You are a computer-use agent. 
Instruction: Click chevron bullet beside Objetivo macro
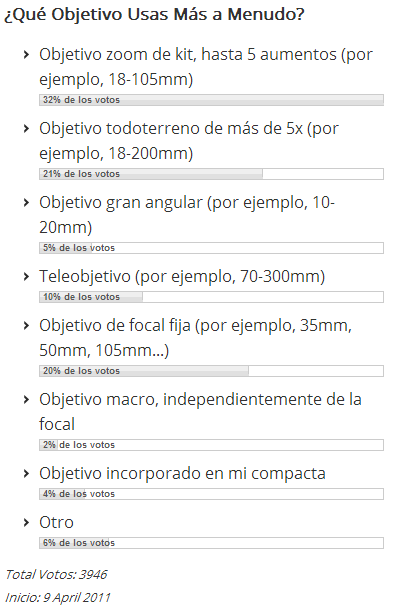(x=26, y=400)
